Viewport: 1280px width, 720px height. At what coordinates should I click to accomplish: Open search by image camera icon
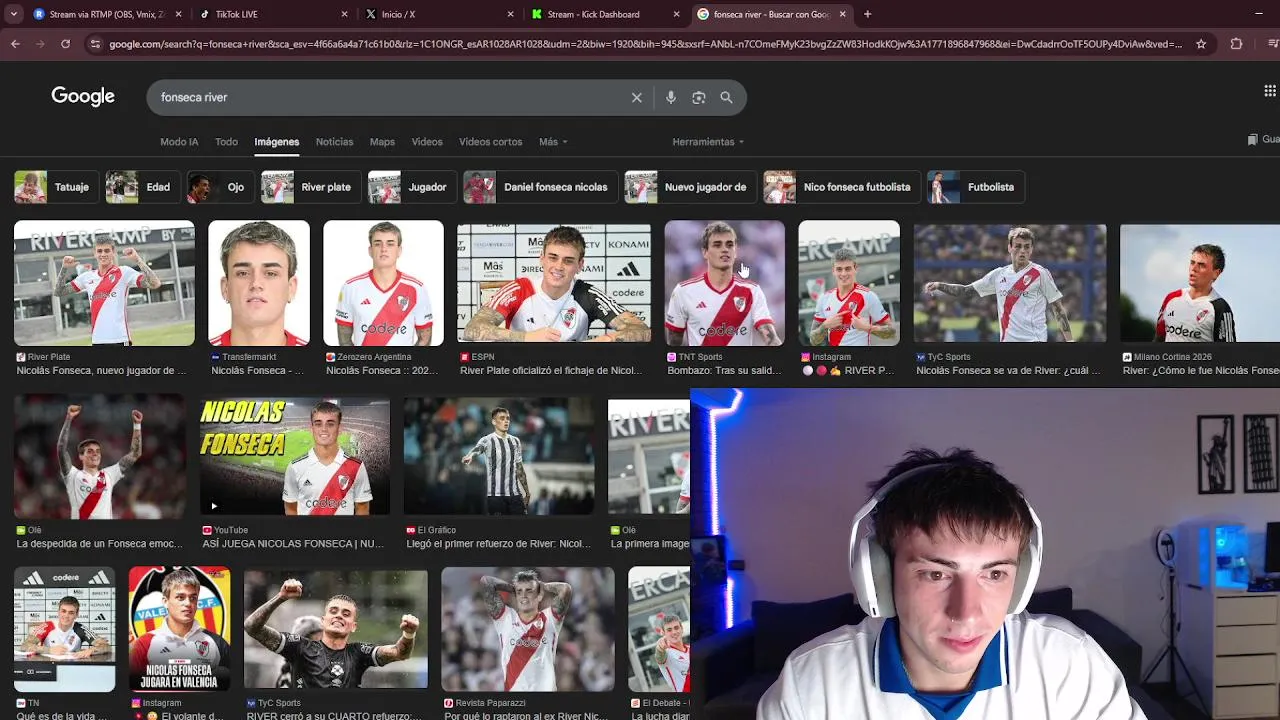click(699, 98)
